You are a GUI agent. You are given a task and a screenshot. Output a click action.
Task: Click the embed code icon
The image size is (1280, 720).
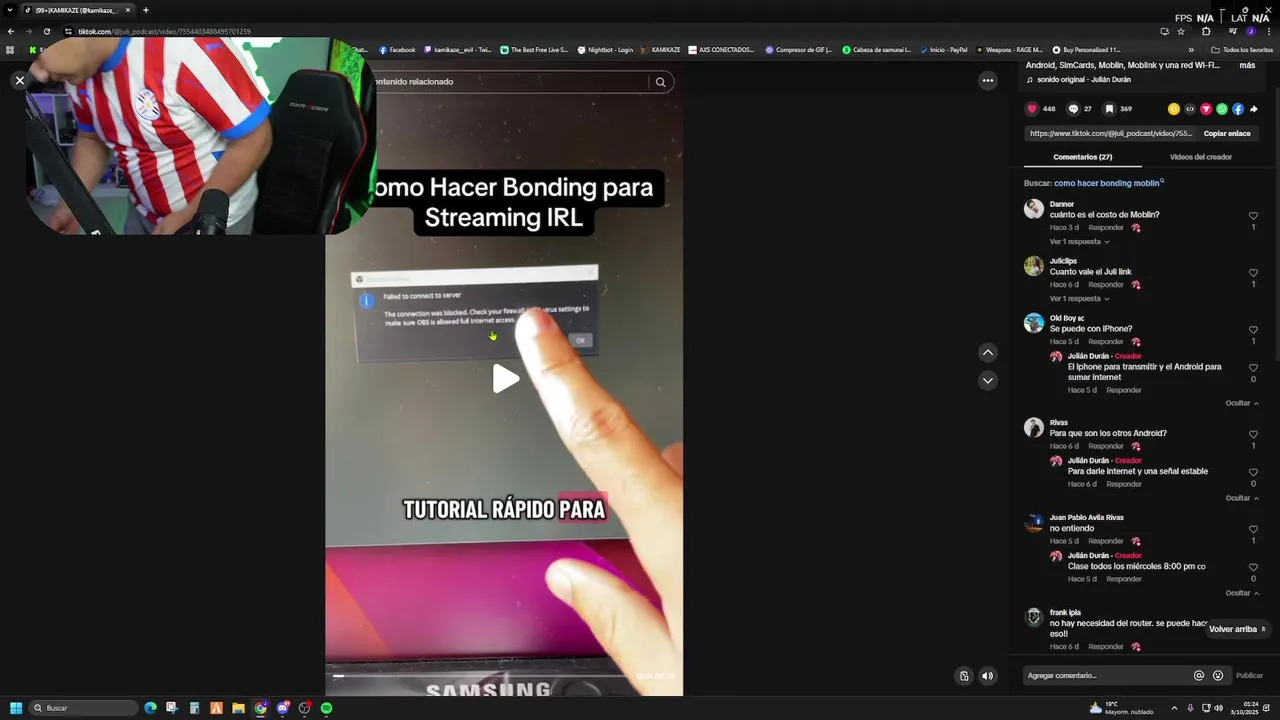tap(1190, 109)
